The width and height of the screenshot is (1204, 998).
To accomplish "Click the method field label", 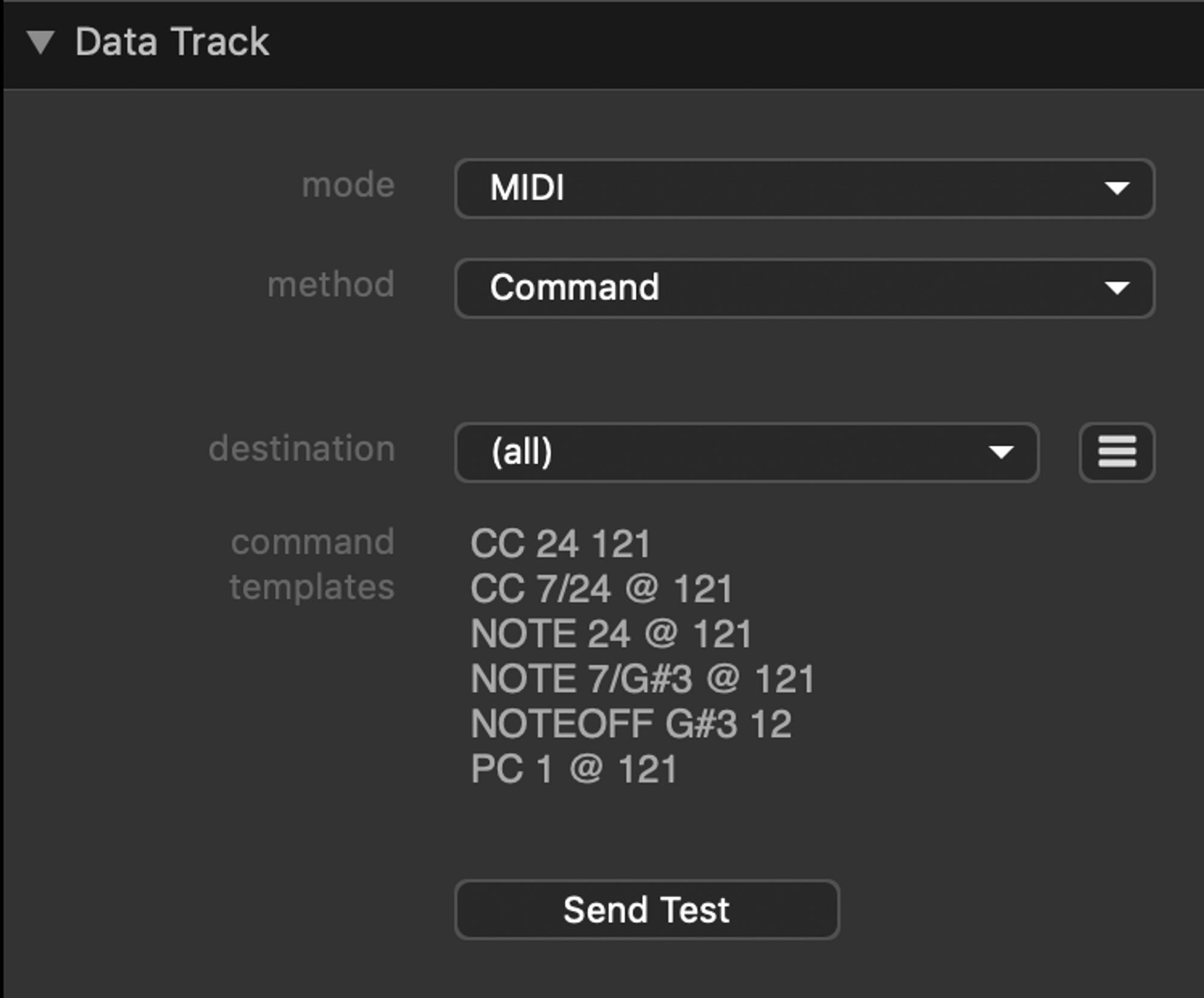I will click(x=330, y=284).
